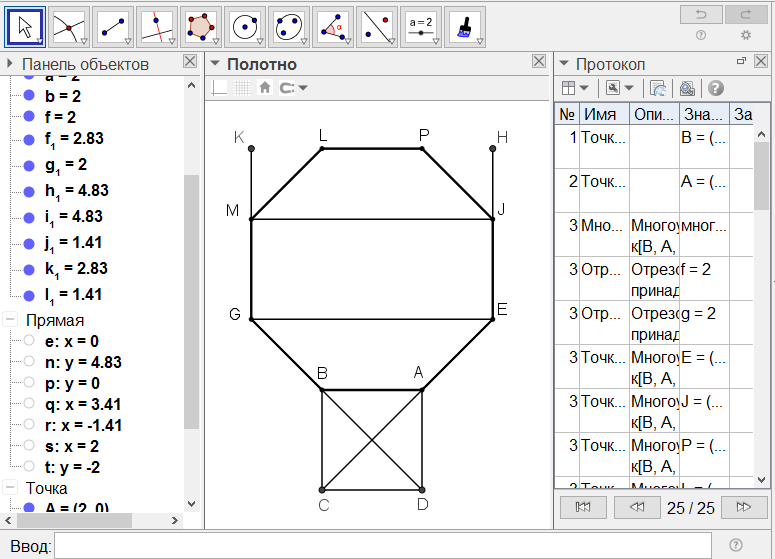Go to first construction step
Screen dimensions: 775x559
pos(583,508)
